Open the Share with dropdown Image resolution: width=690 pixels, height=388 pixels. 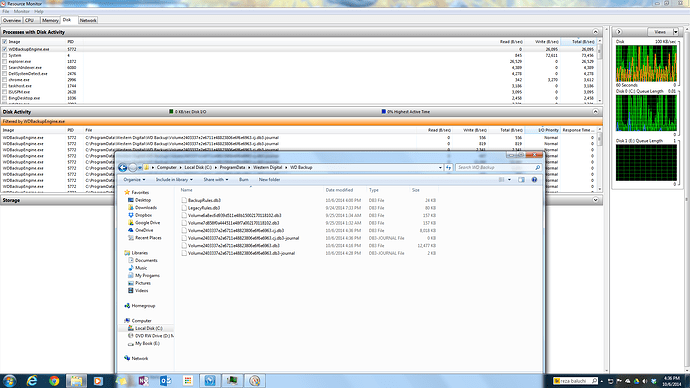[x=216, y=180]
